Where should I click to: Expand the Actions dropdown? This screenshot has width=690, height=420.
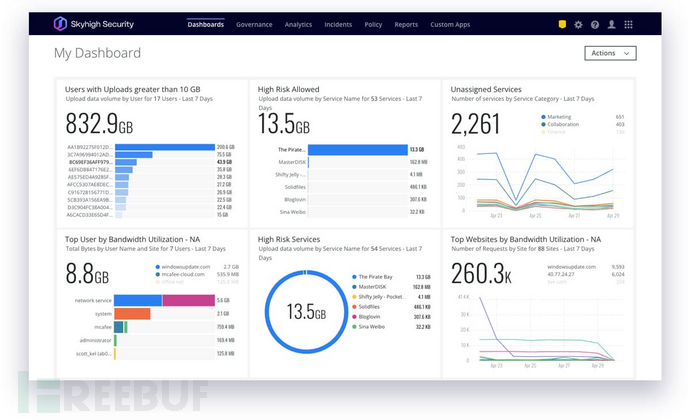click(609, 53)
